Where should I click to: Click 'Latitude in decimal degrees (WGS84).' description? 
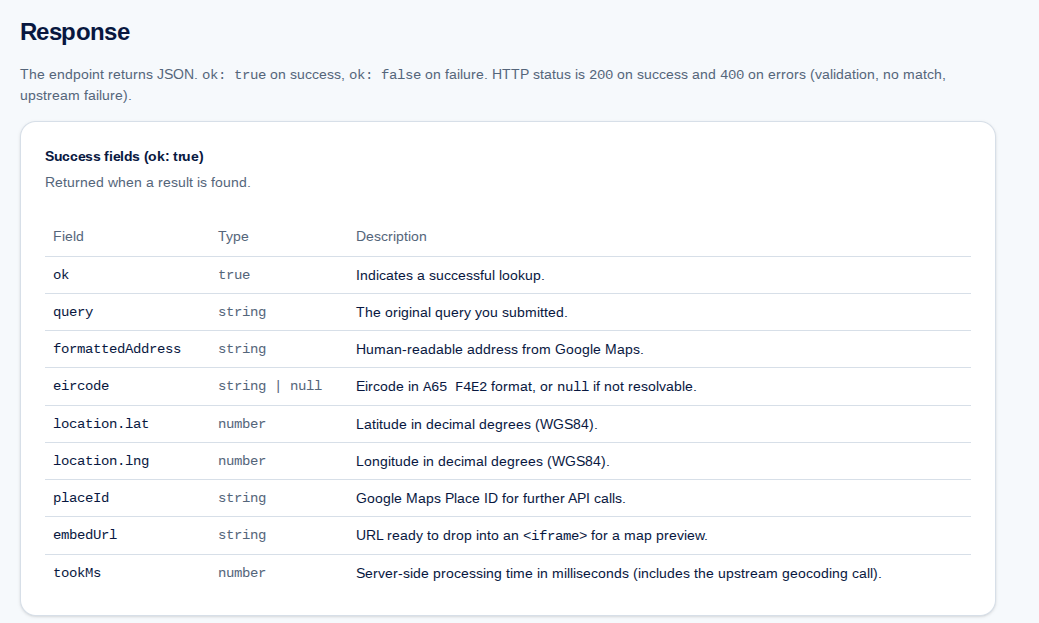click(476, 424)
